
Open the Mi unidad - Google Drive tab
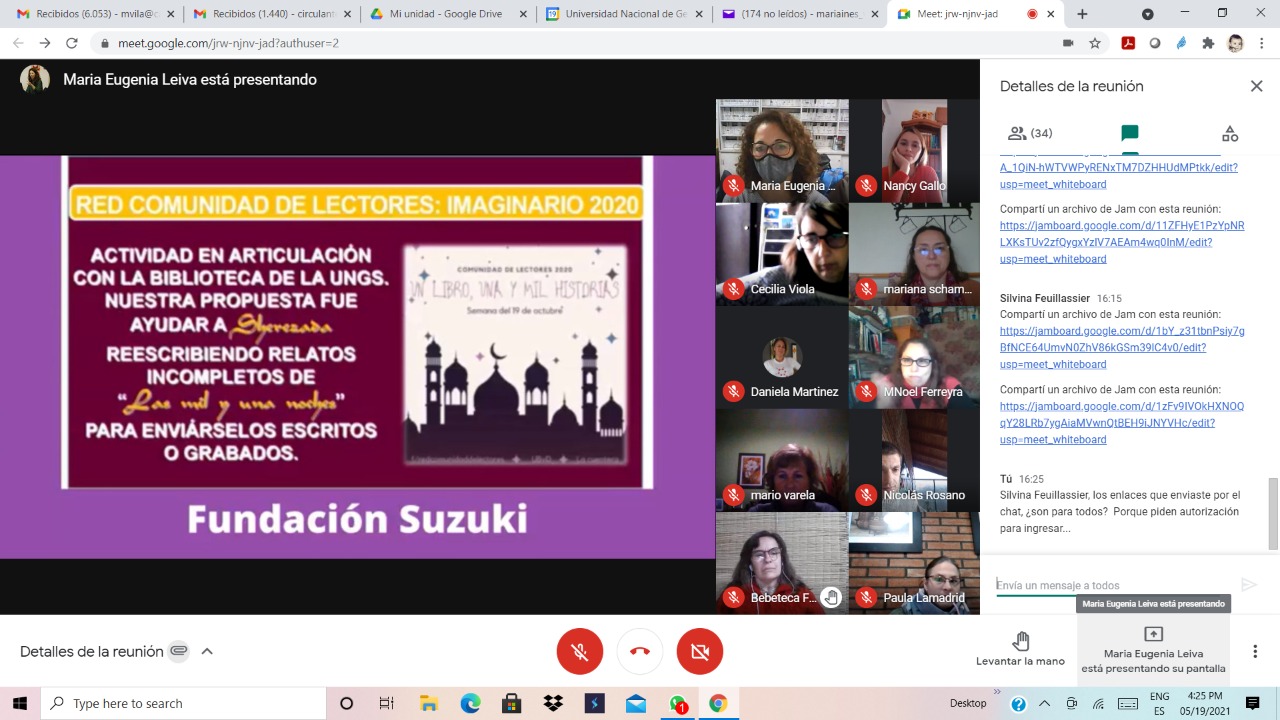click(x=447, y=14)
